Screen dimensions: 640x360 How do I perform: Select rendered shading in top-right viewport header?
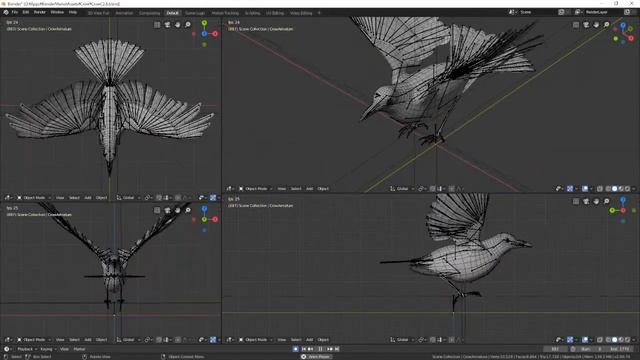[x=627, y=189]
